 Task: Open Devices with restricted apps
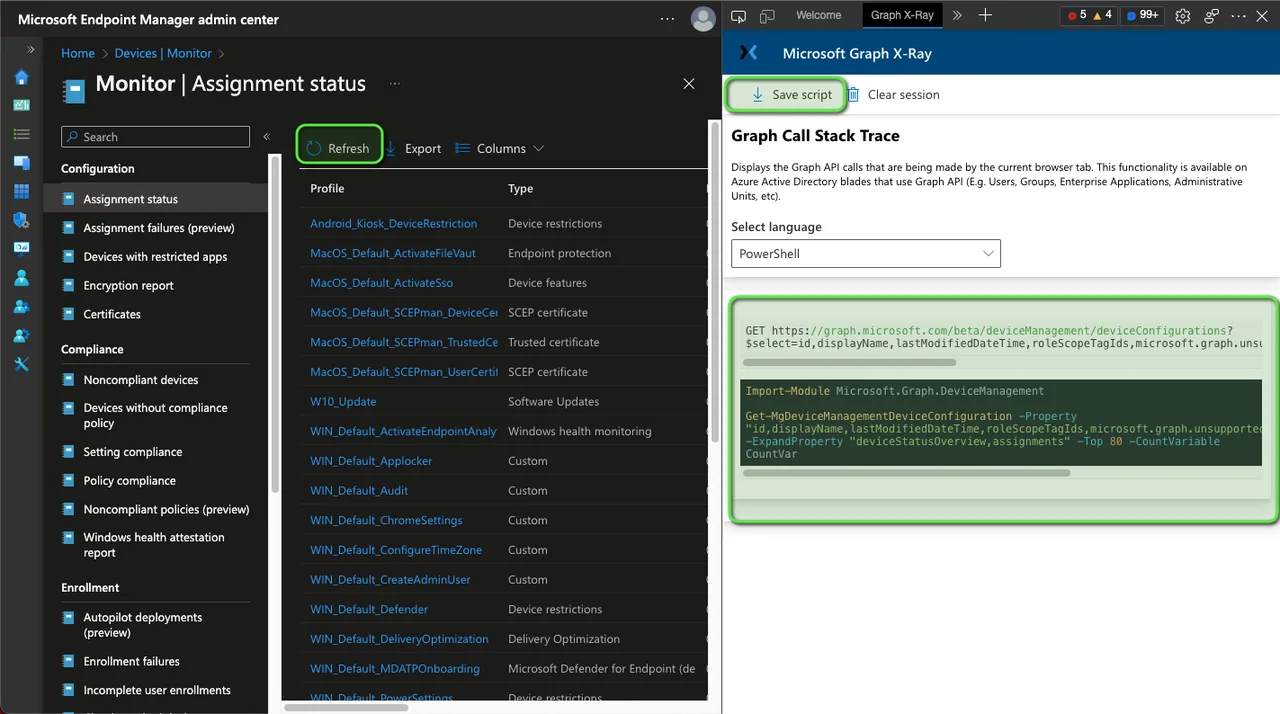coord(156,257)
